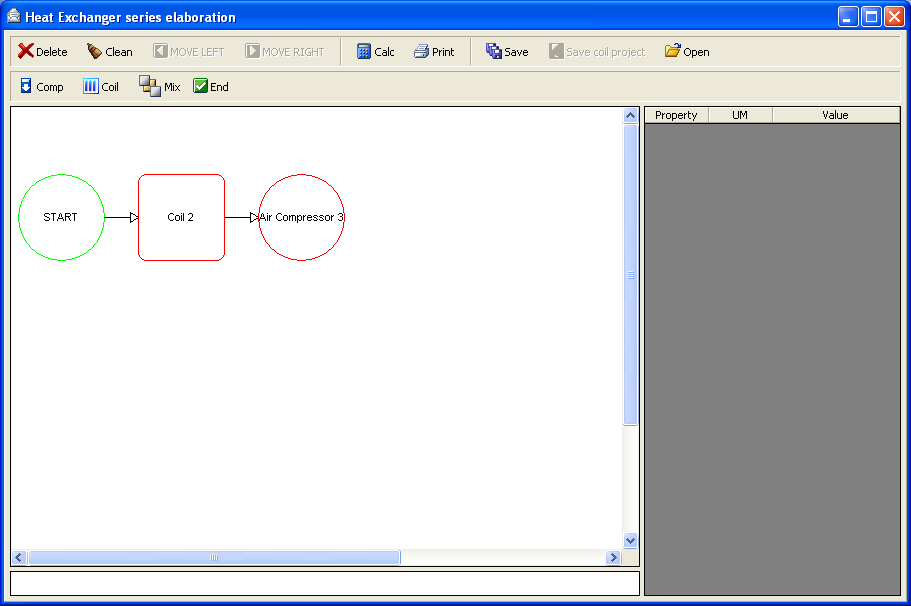The width and height of the screenshot is (911, 606).
Task: Add the End element
Action: tap(211, 87)
